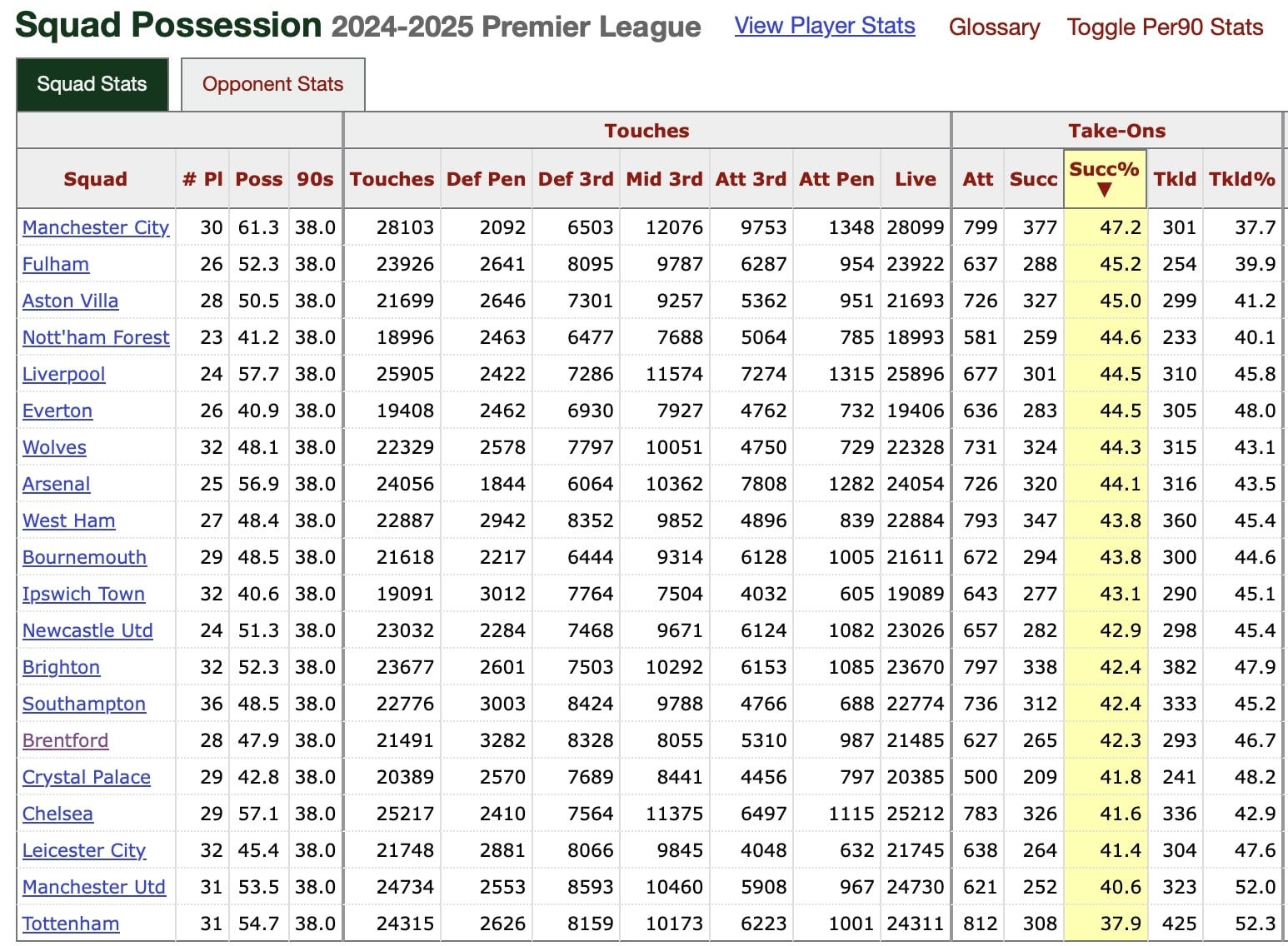Open the Ipswich Town squad link
This screenshot has height=946, width=1288.
(83, 594)
